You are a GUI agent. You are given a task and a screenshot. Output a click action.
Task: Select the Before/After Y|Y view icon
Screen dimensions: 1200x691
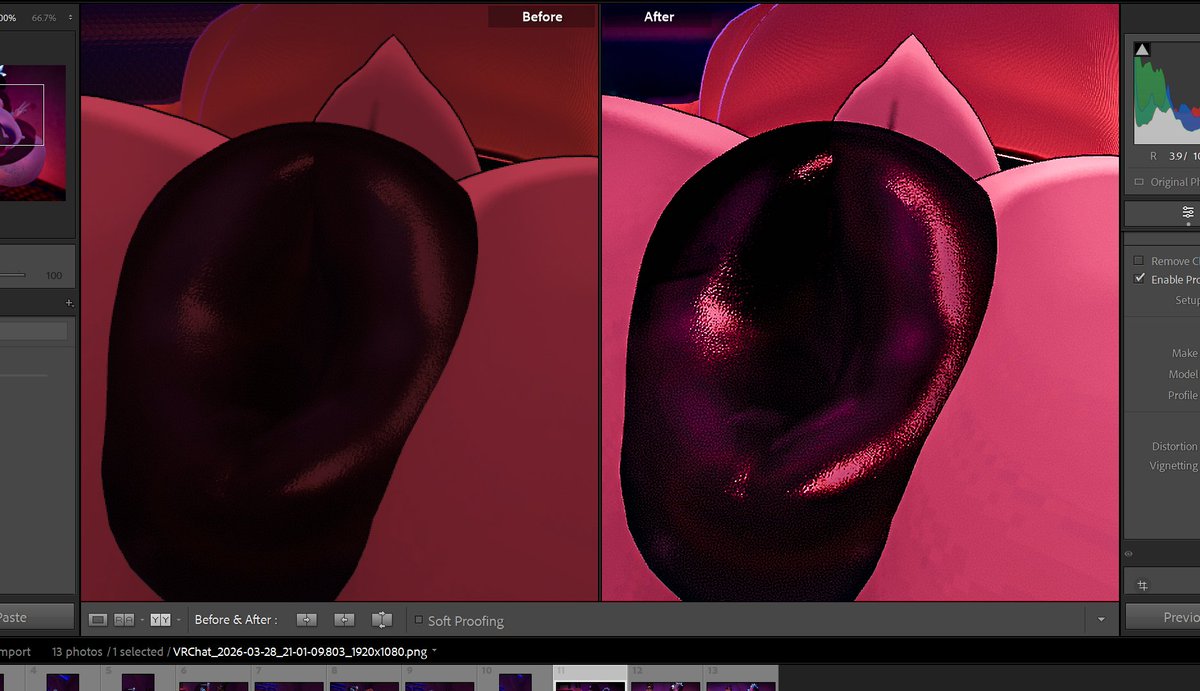[160, 620]
